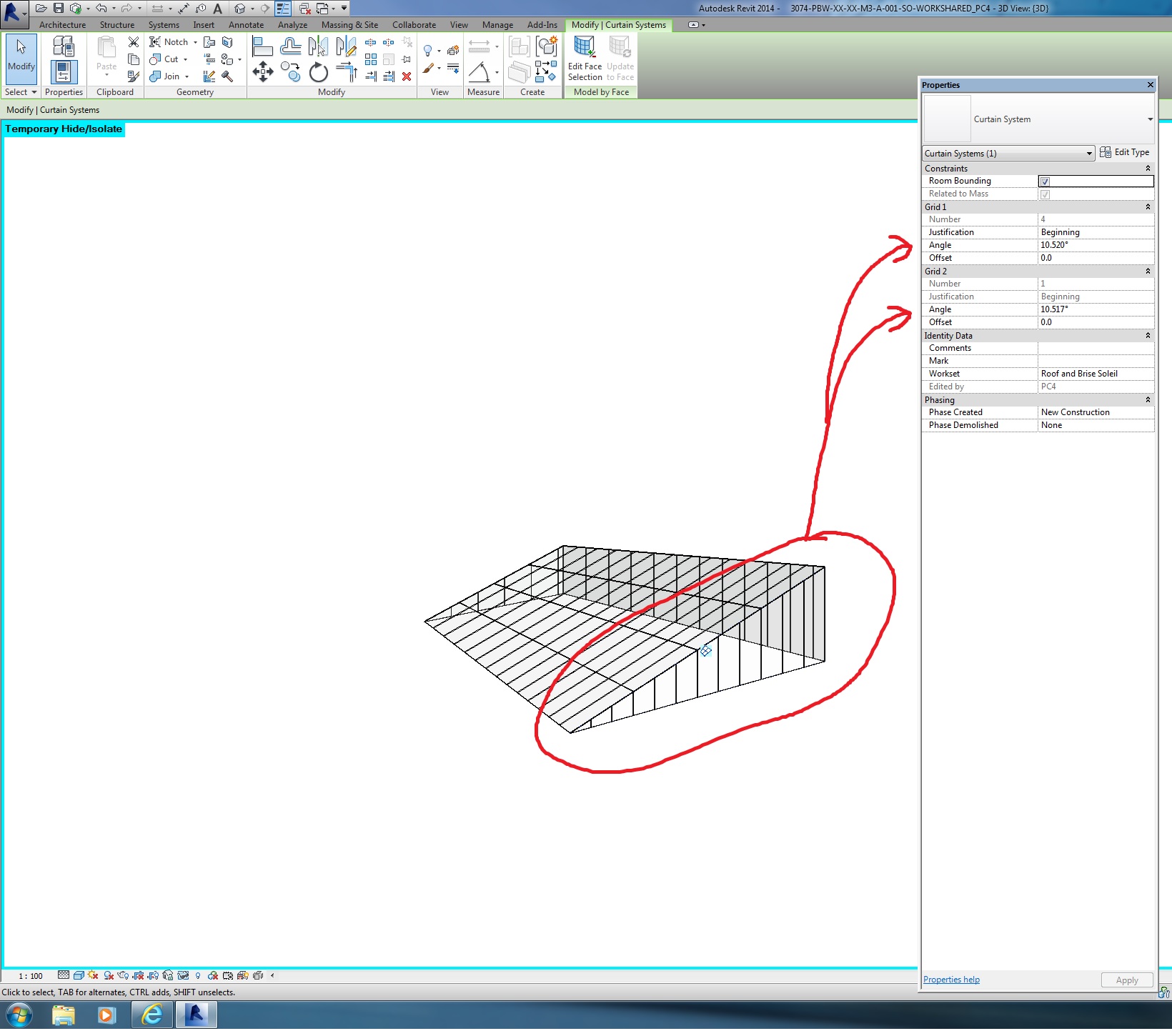Viewport: 1172px width, 1036px height.
Task: Open the Massing & Site ribbon tab
Action: pyautogui.click(x=349, y=25)
